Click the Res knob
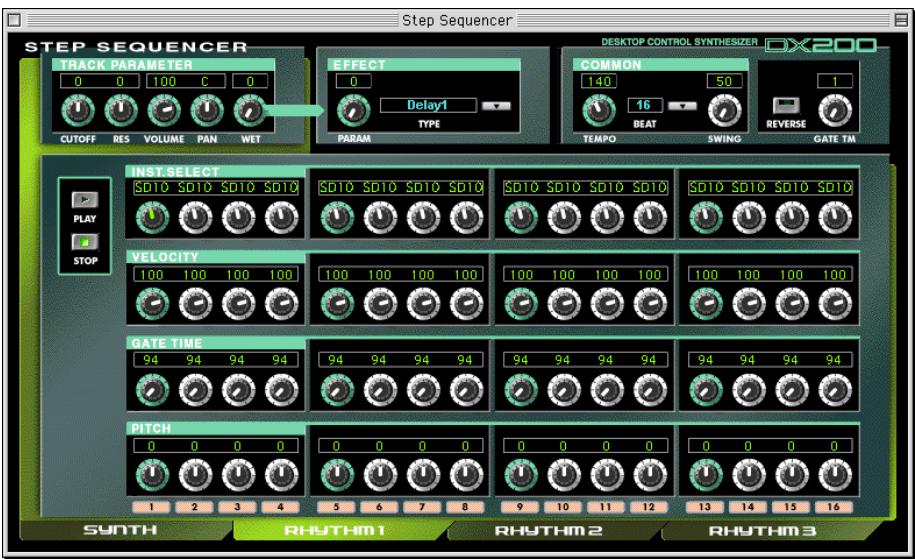Image resolution: width=915 pixels, height=559 pixels. pos(121,111)
